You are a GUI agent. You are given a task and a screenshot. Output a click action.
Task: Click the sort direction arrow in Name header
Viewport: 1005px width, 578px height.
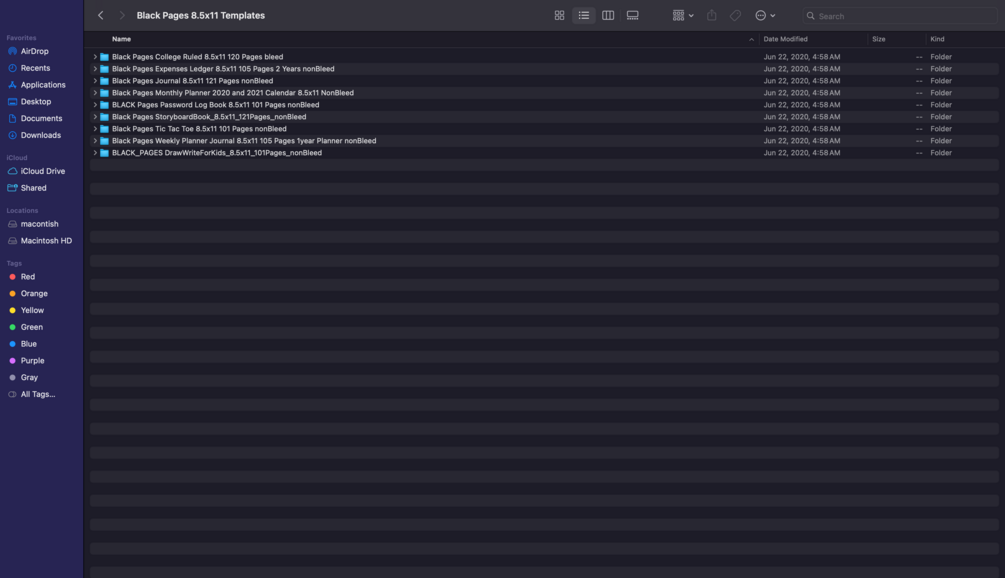(751, 39)
